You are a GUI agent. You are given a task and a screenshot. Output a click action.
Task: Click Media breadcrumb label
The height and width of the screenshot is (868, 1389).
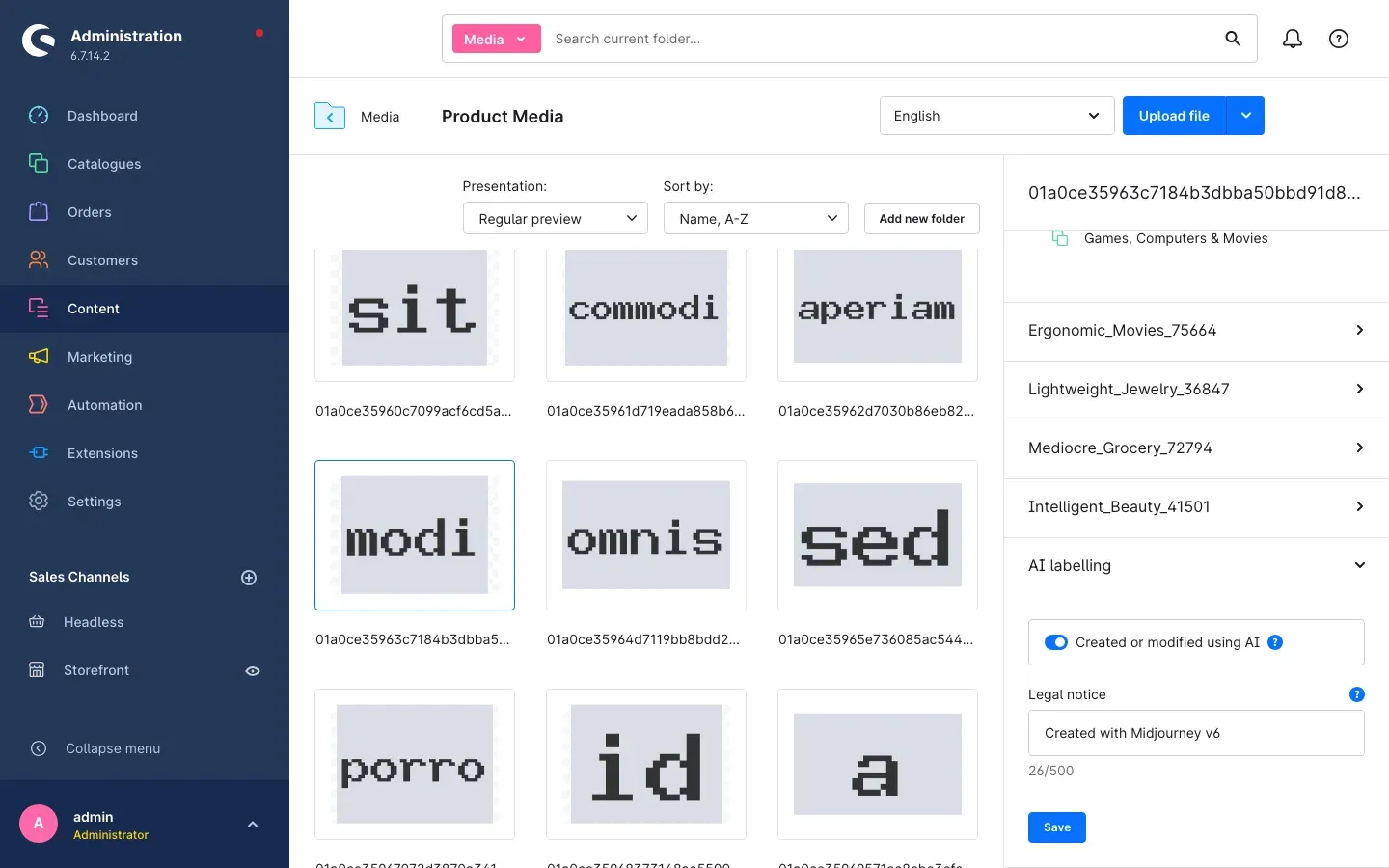380,117
